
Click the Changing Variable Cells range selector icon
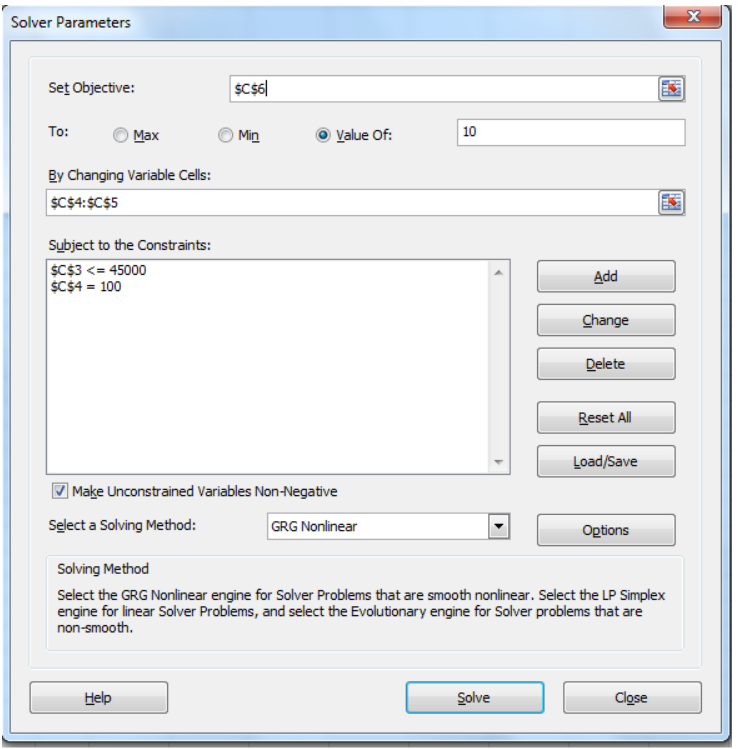click(x=671, y=203)
